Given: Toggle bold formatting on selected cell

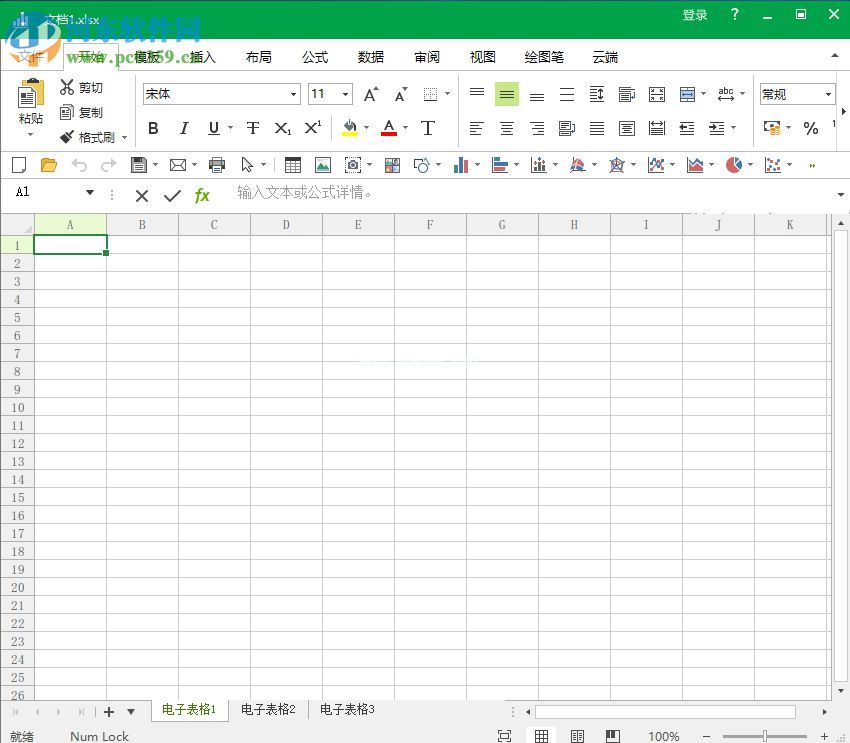Looking at the screenshot, I should coord(153,128).
